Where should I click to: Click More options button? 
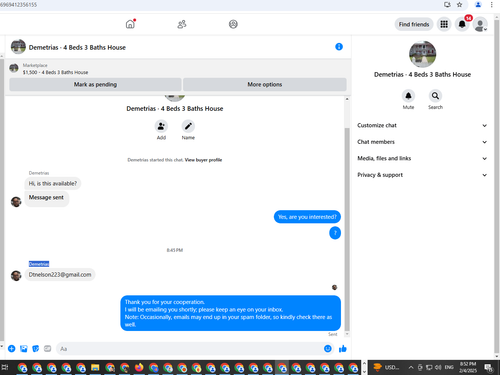(265, 84)
